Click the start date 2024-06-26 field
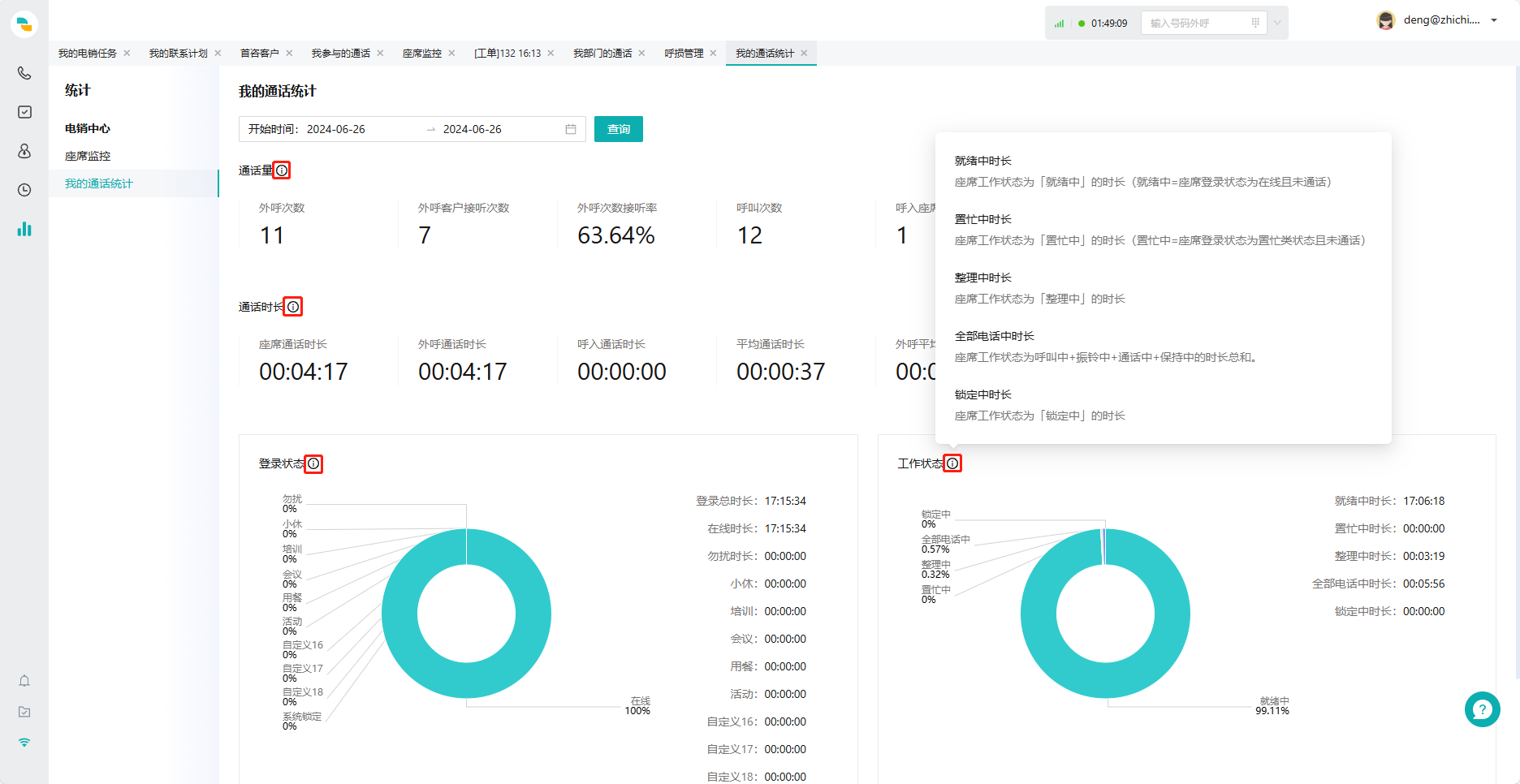 tap(336, 129)
